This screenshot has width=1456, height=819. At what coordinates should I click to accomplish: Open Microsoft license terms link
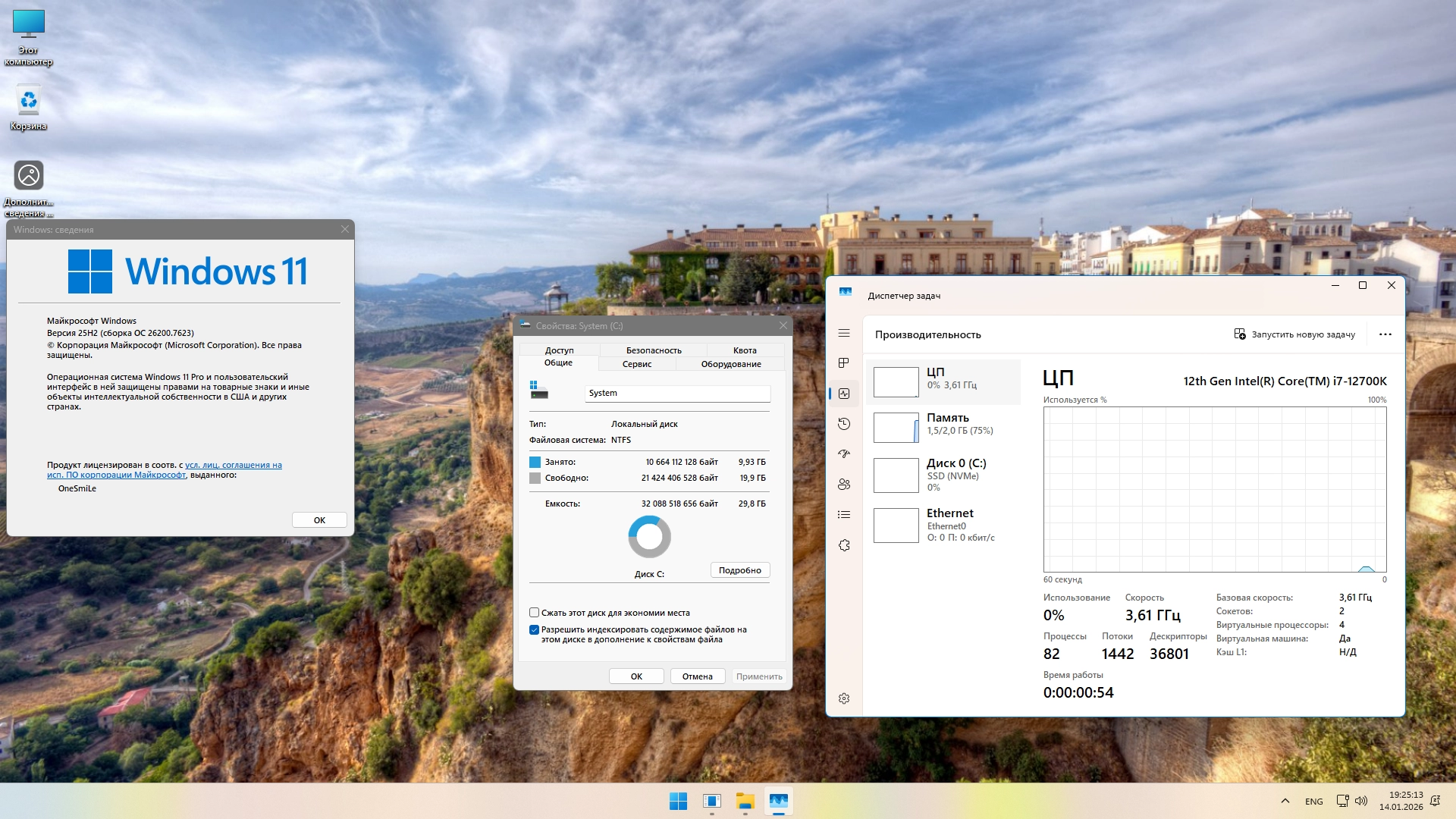233,466
